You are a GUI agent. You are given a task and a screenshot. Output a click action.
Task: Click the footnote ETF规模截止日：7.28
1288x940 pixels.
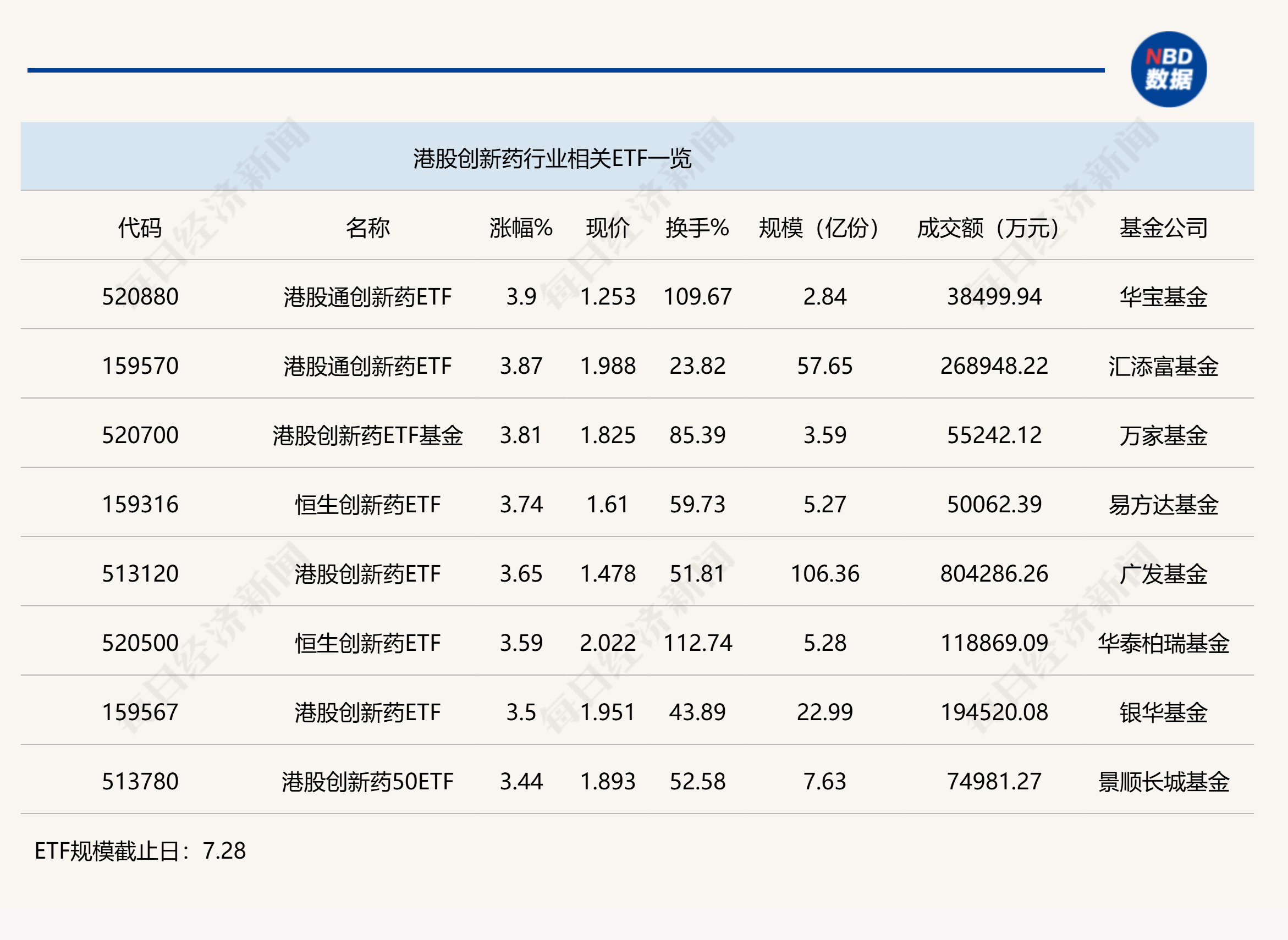pyautogui.click(x=140, y=851)
